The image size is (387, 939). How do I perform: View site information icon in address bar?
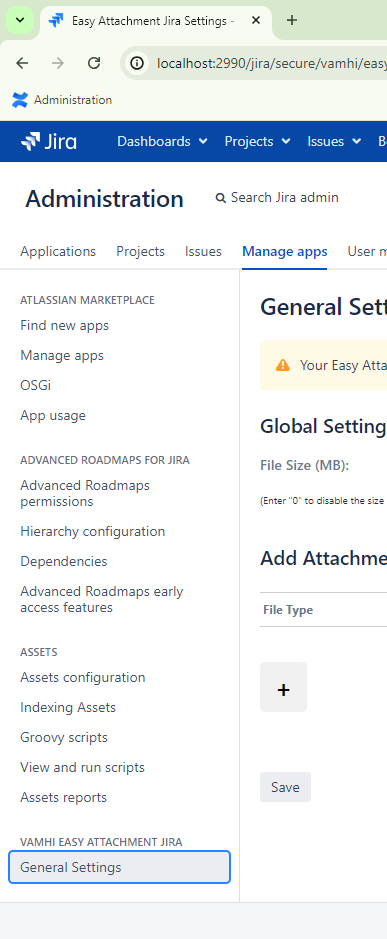pyautogui.click(x=137, y=63)
